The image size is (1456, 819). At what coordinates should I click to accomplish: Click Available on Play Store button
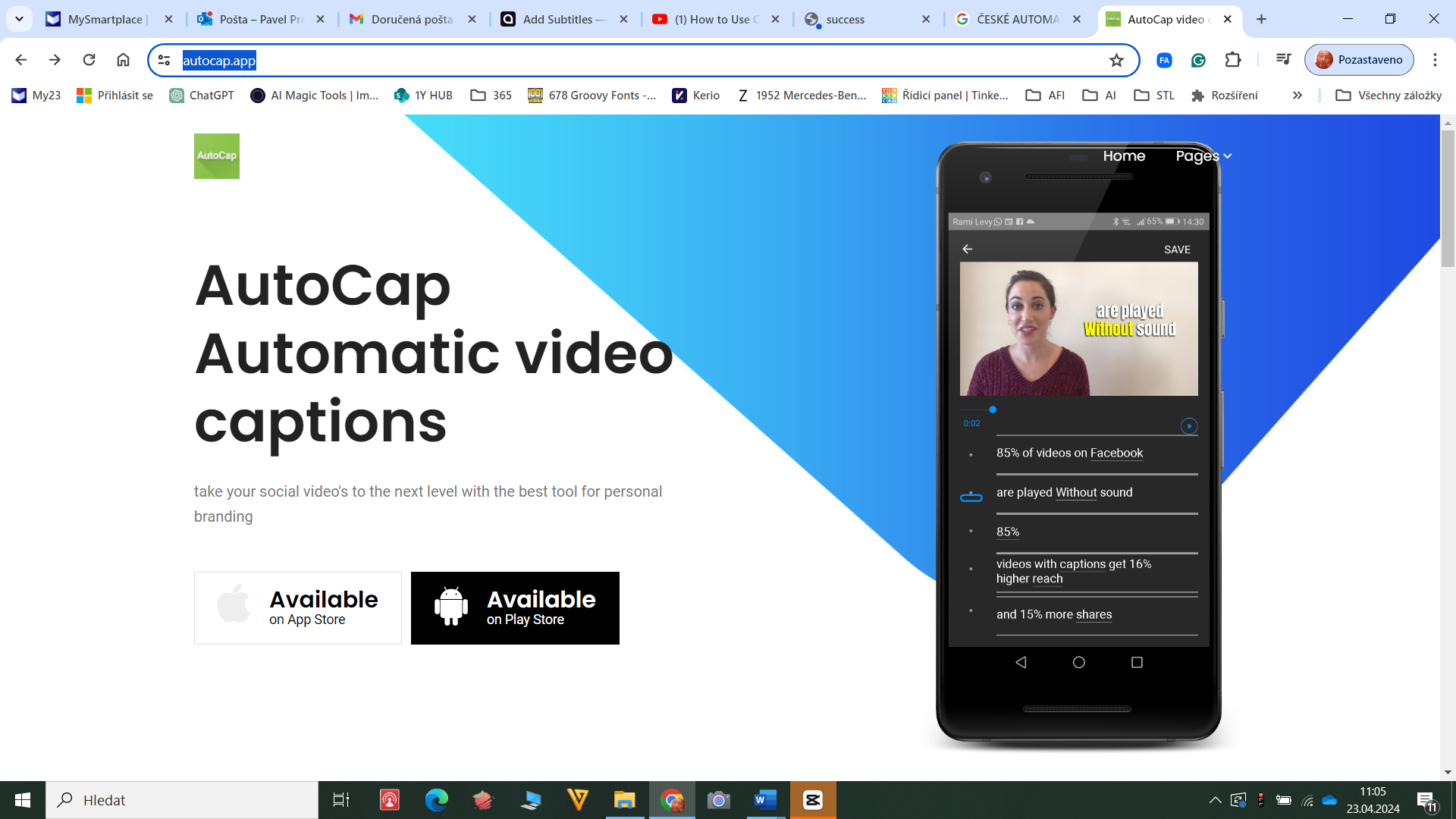pyautogui.click(x=515, y=608)
